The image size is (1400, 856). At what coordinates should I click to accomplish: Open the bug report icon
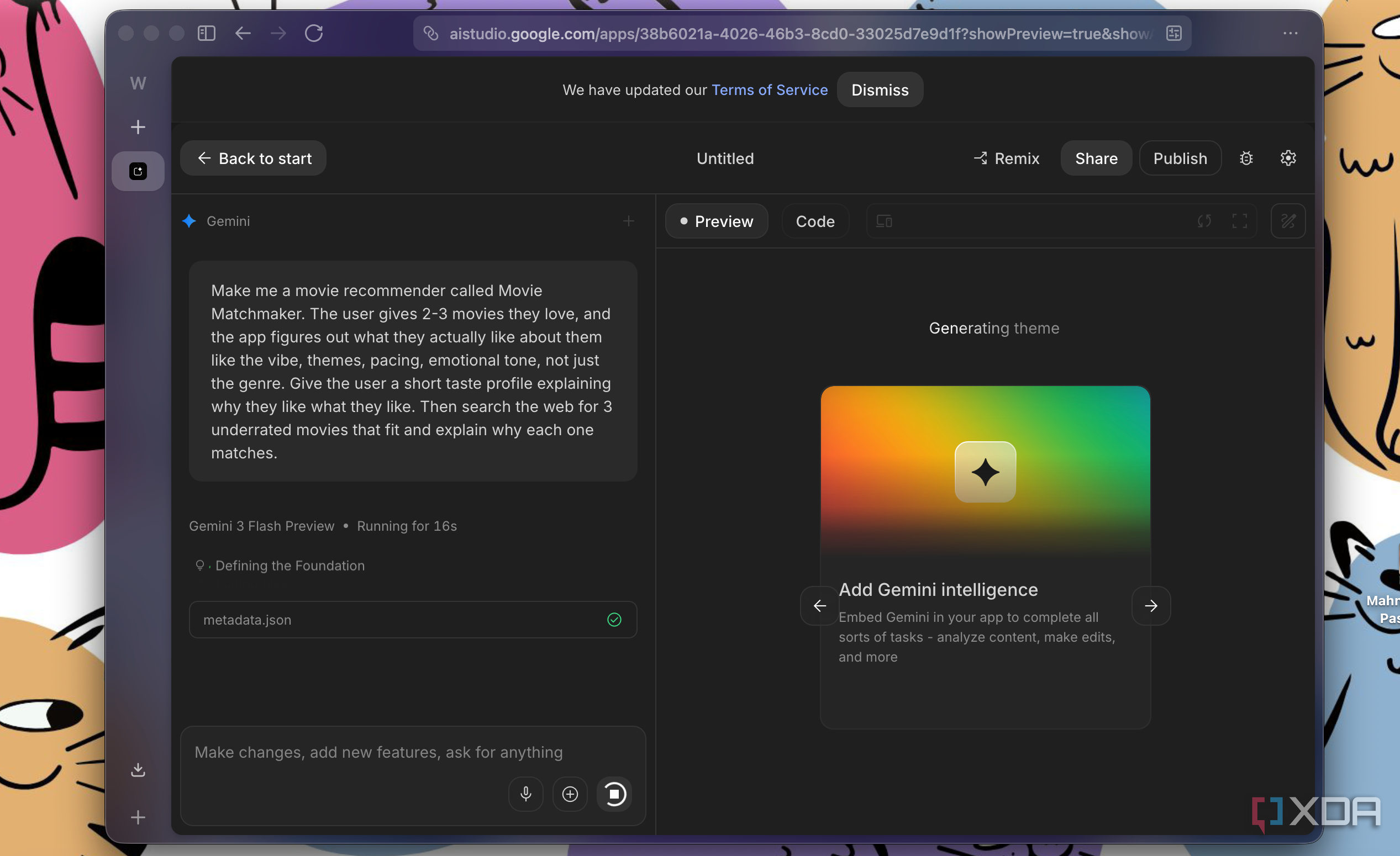click(x=1246, y=158)
